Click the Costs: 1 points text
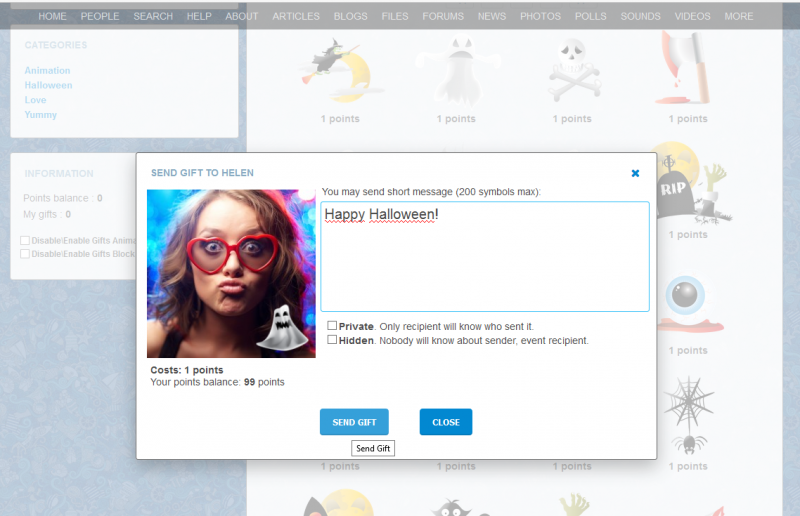 coord(187,370)
